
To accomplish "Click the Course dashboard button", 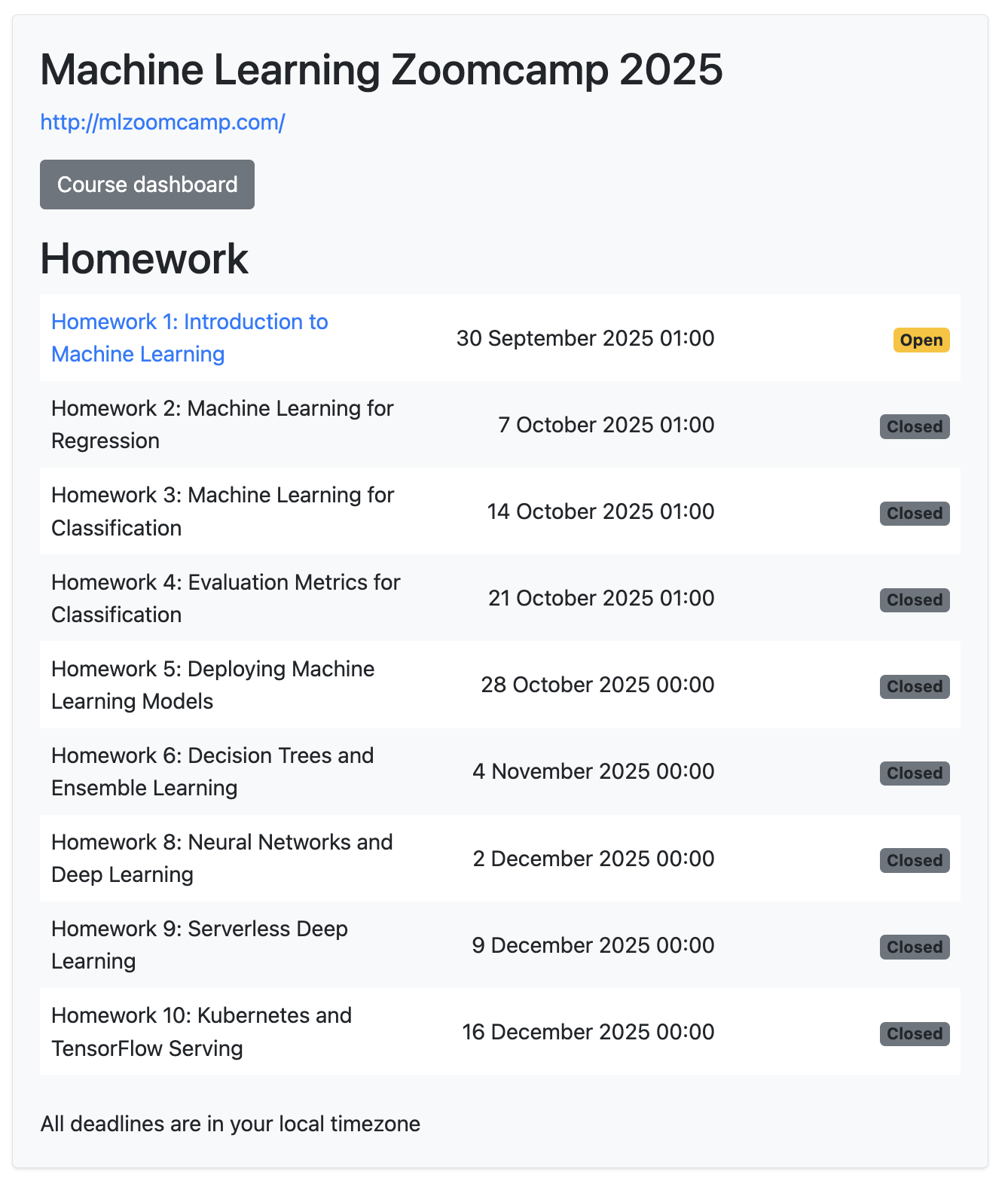I will pyautogui.click(x=147, y=185).
